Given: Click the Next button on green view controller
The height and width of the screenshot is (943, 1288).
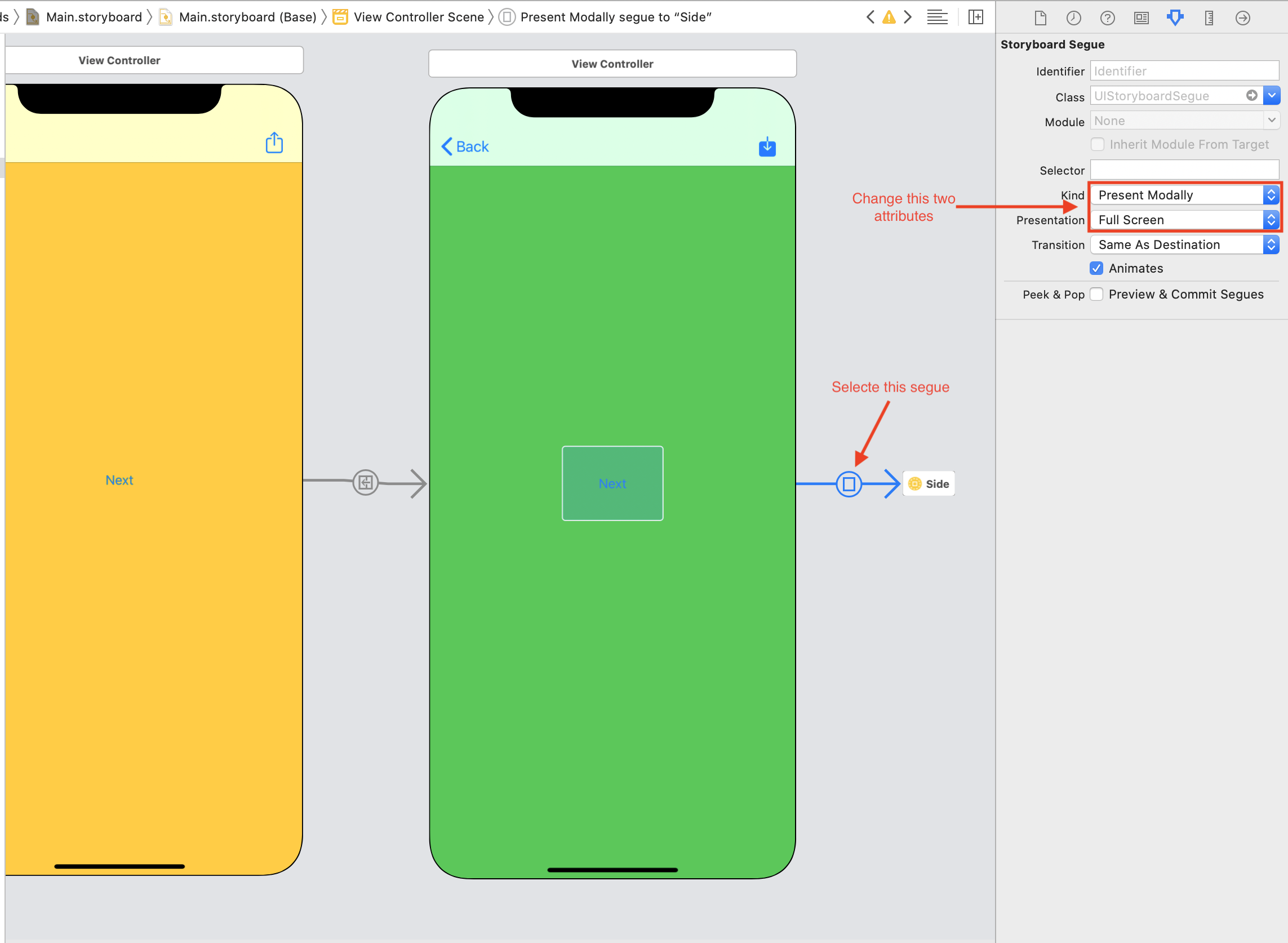Looking at the screenshot, I should [x=612, y=483].
